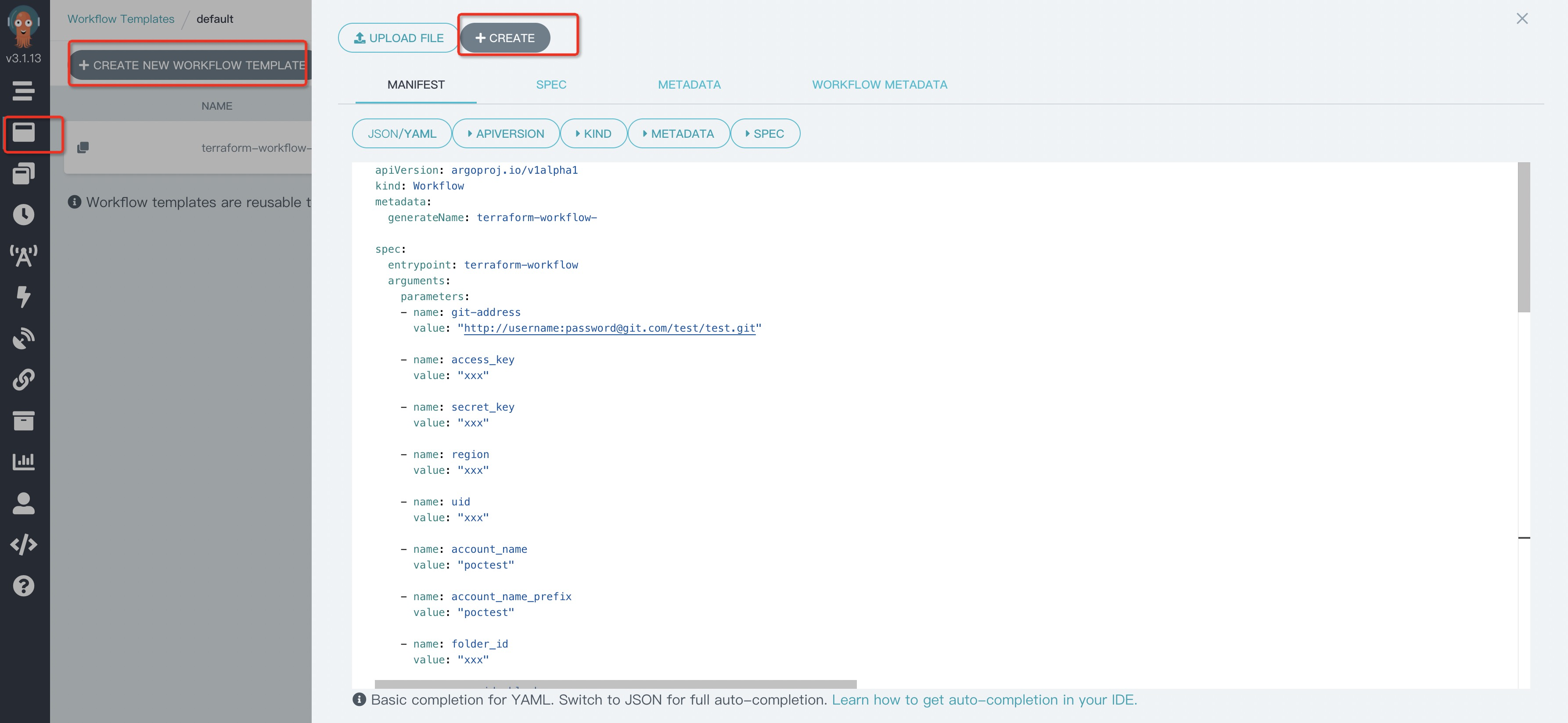Open Cron Workflows clock icon

click(x=24, y=214)
